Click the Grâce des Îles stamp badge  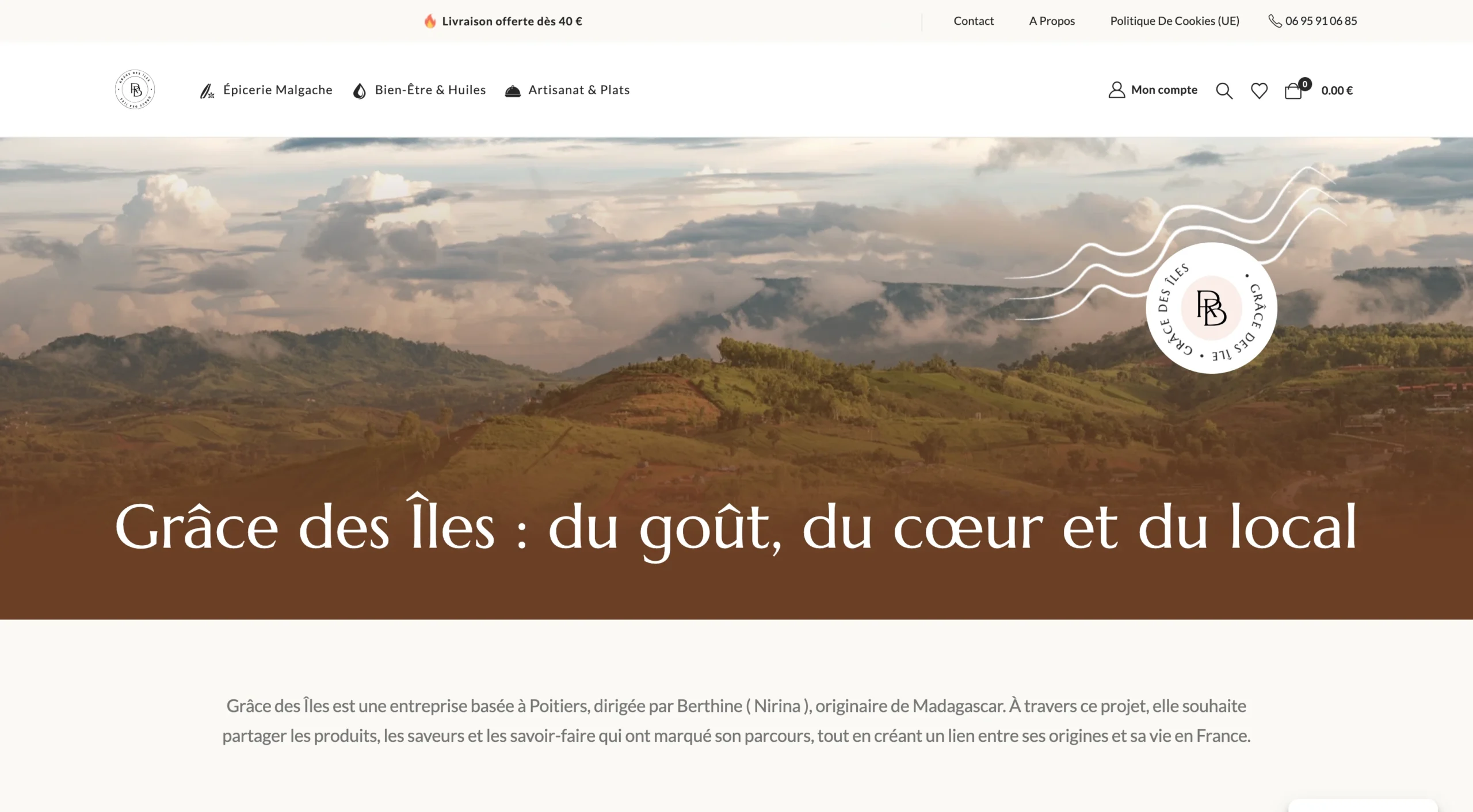click(x=1211, y=308)
